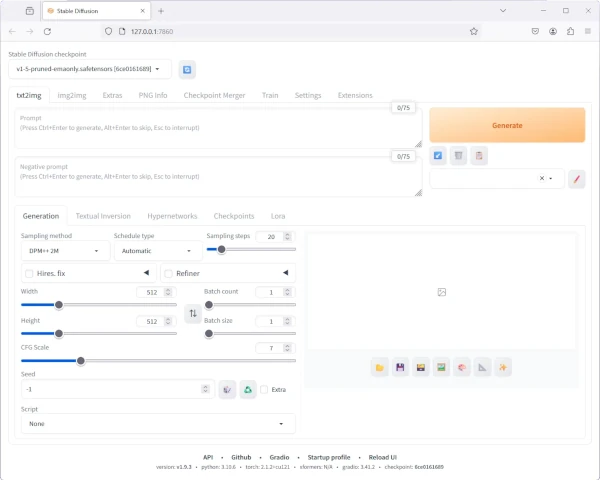Open PNG Info tab
Image resolution: width=600 pixels, height=480 pixels.
[153, 95]
